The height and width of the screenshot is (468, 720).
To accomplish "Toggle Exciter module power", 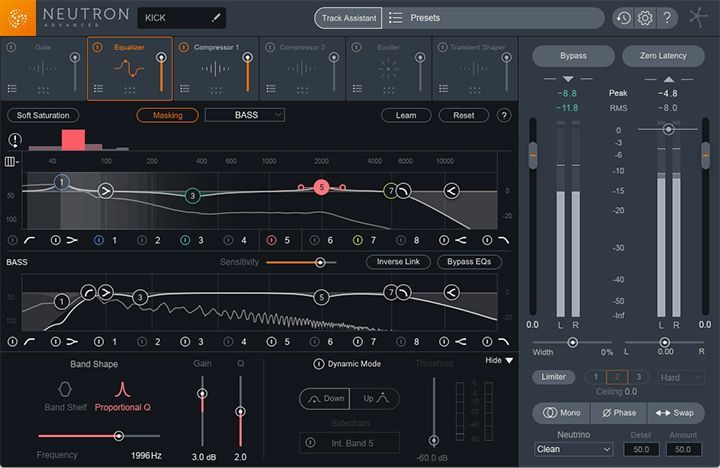I will [356, 47].
